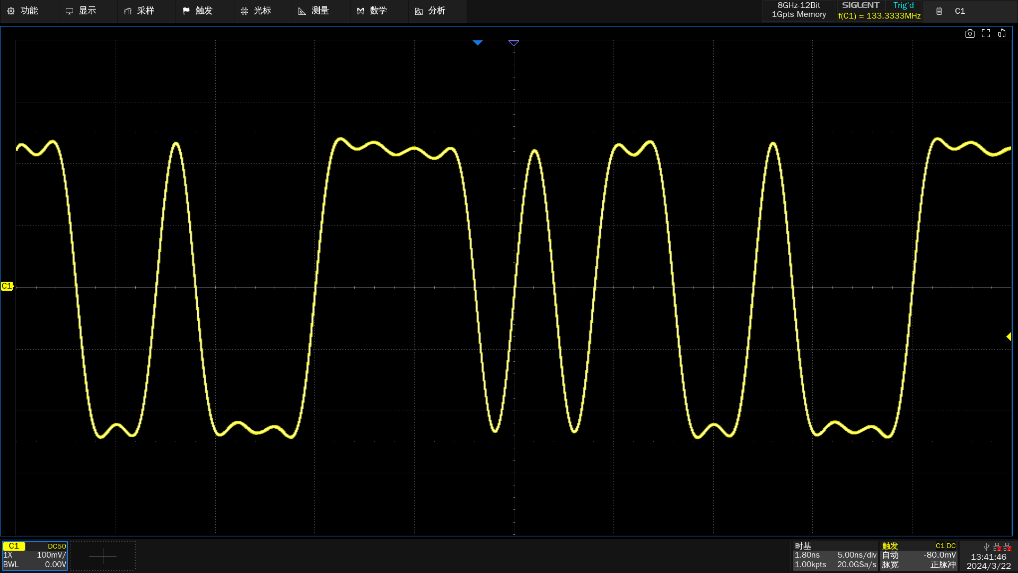Image resolution: width=1018 pixels, height=573 pixels.
Task: Click the 8GHz 12Bit memory info
Action: pyautogui.click(x=799, y=10)
